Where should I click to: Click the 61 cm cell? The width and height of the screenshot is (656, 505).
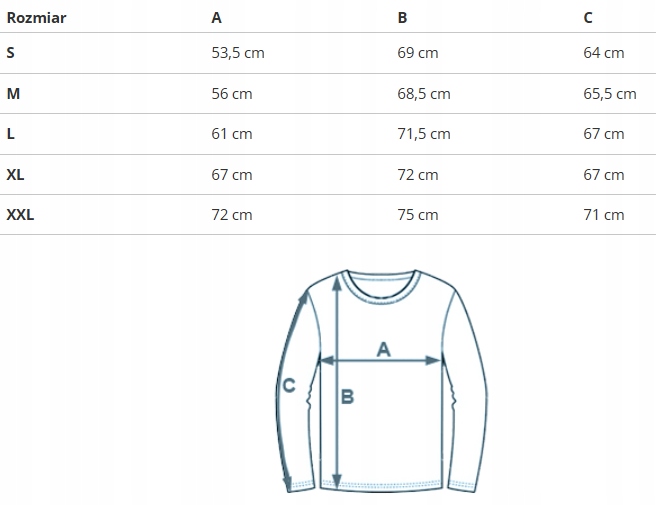click(x=232, y=134)
